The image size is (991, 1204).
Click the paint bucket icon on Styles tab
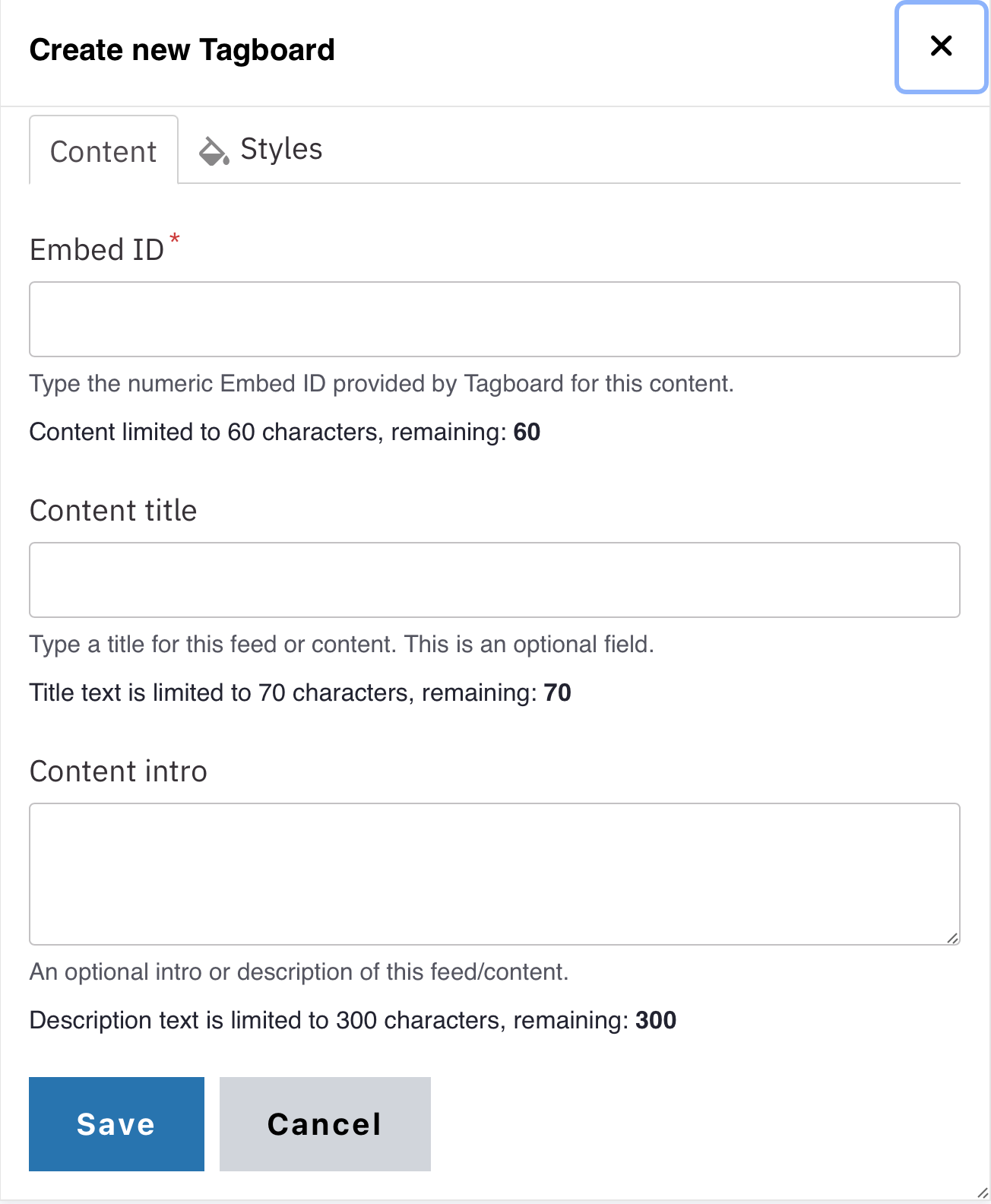pos(214,151)
